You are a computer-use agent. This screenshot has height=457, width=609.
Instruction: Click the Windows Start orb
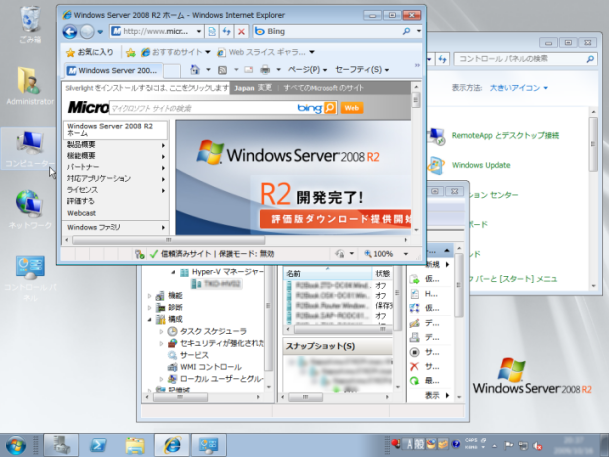click(16, 445)
